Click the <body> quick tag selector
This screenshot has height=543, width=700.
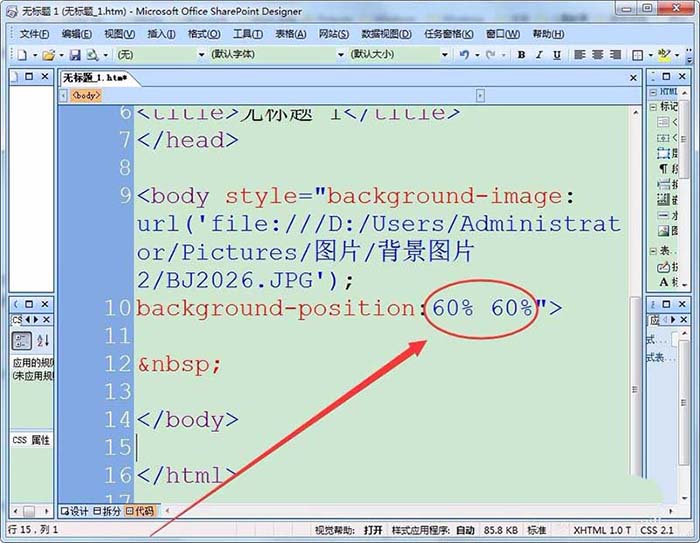click(x=86, y=96)
